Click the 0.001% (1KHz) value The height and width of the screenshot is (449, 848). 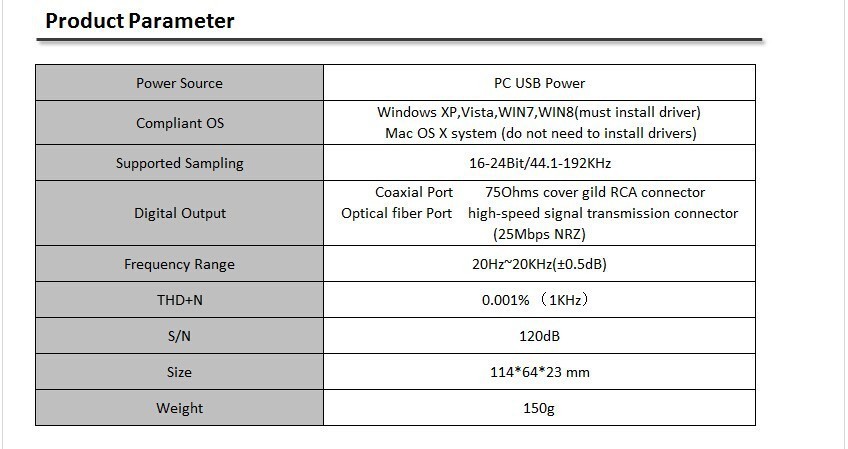click(535, 300)
